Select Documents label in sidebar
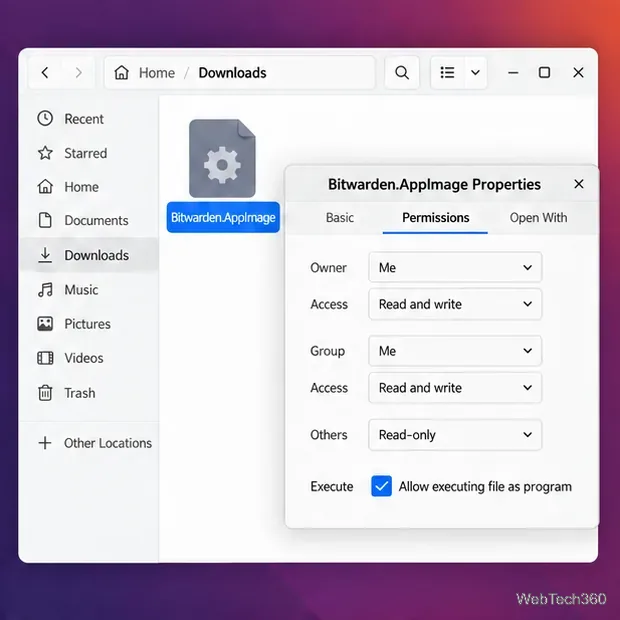This screenshot has width=620, height=620. point(96,220)
